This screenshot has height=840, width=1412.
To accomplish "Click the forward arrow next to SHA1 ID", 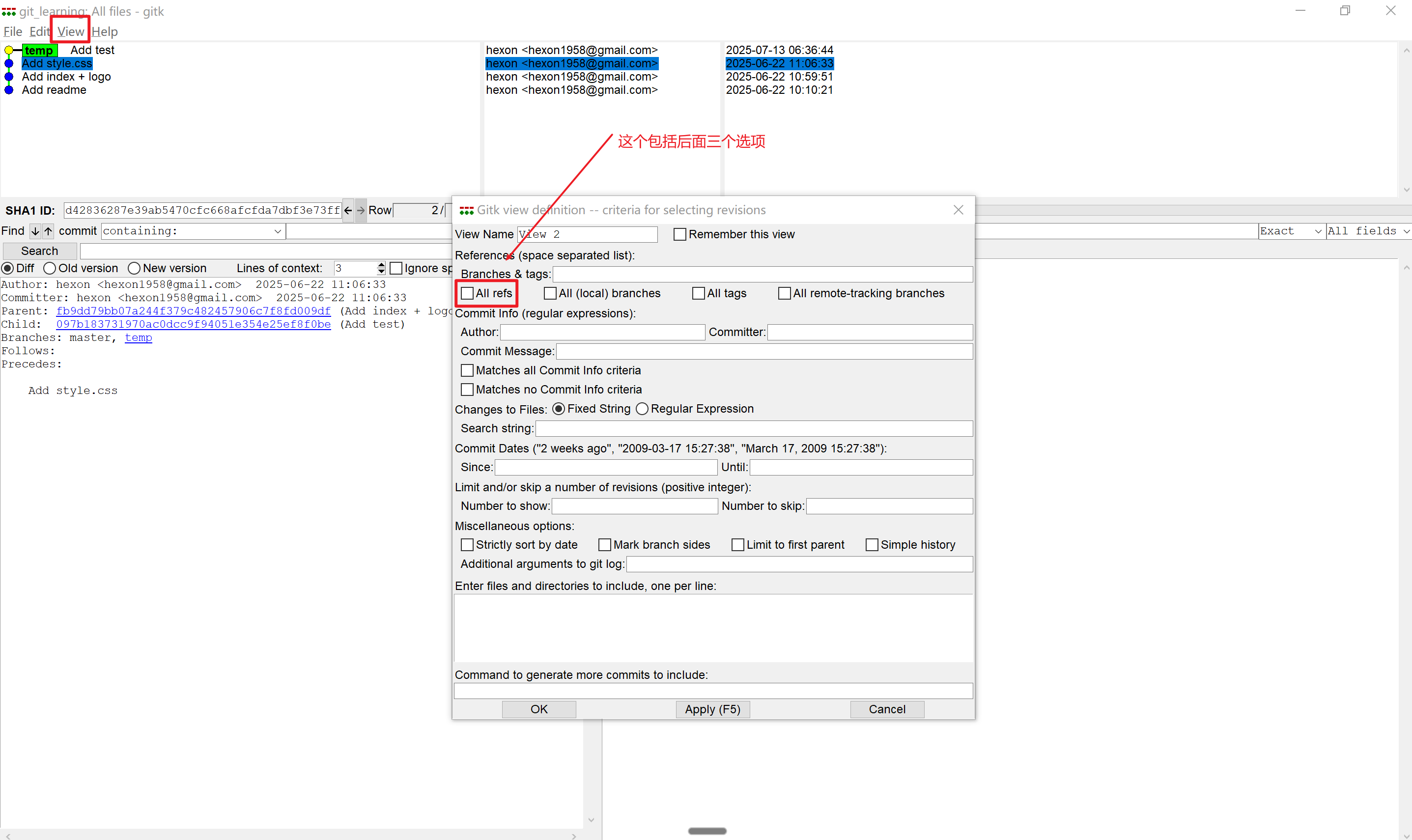I will point(361,211).
